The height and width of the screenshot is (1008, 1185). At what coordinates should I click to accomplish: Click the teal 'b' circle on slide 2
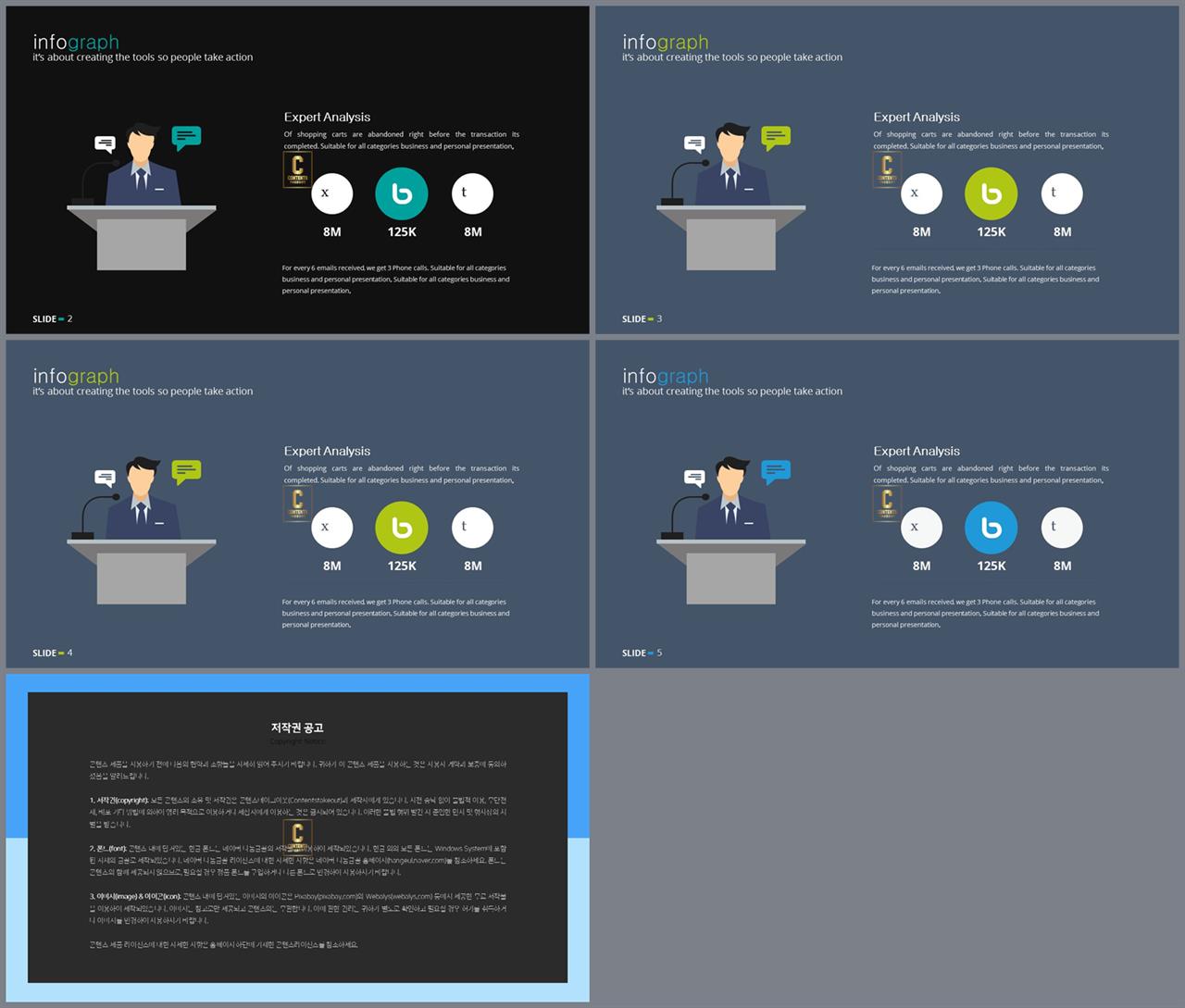[402, 193]
